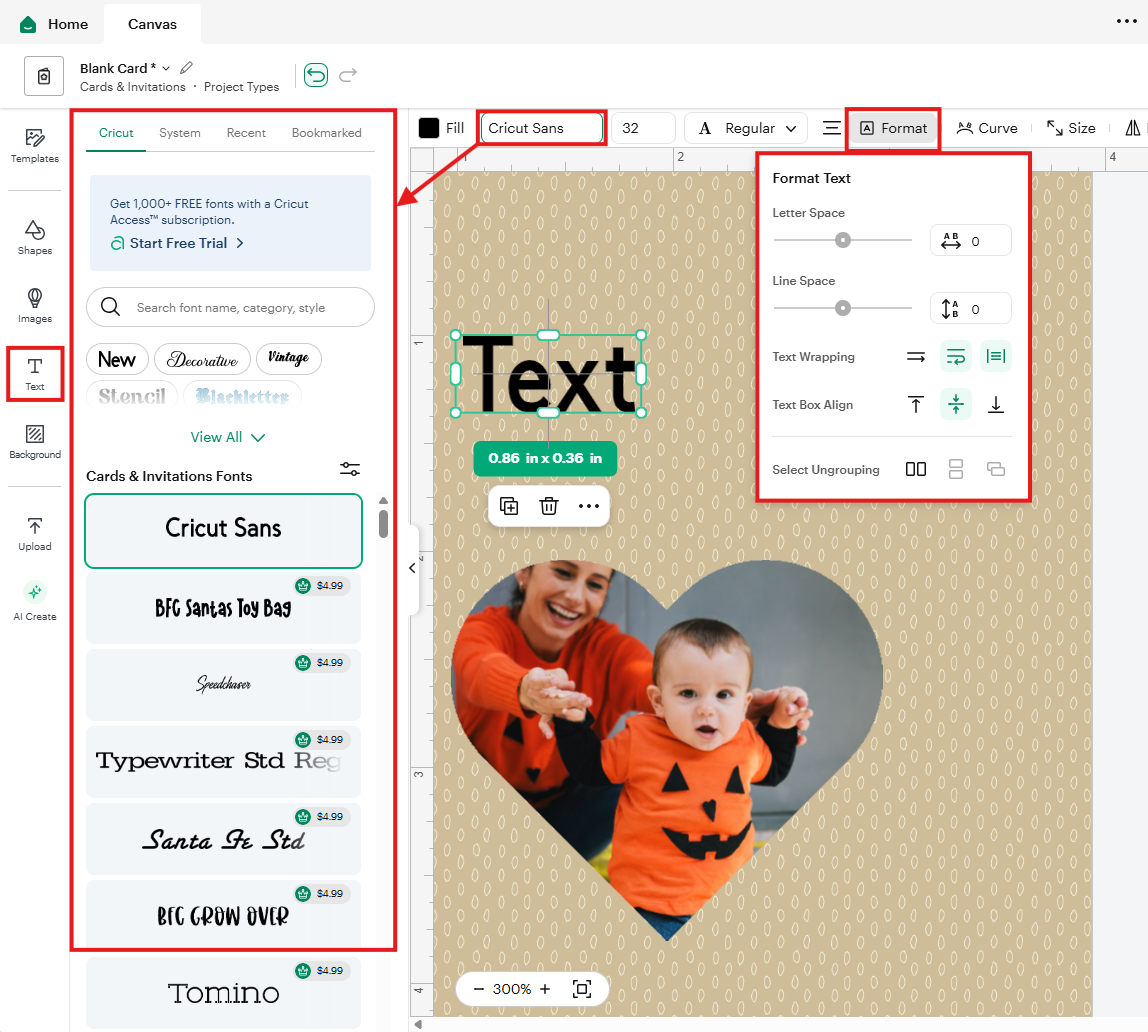The width and height of the screenshot is (1148, 1032).
Task: Choose the Typewriter Std Reg font card
Action: pos(223,761)
